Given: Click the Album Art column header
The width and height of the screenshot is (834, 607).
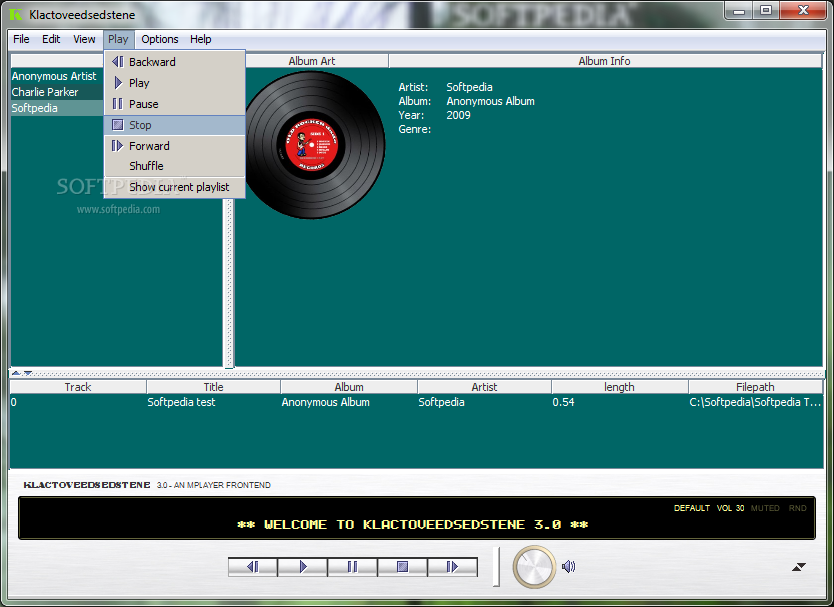Looking at the screenshot, I should pyautogui.click(x=312, y=61).
